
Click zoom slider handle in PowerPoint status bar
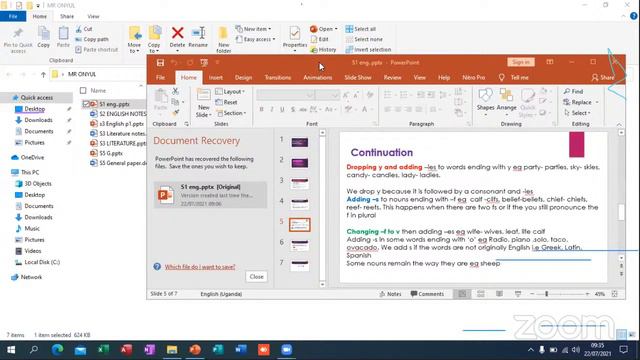(547, 294)
